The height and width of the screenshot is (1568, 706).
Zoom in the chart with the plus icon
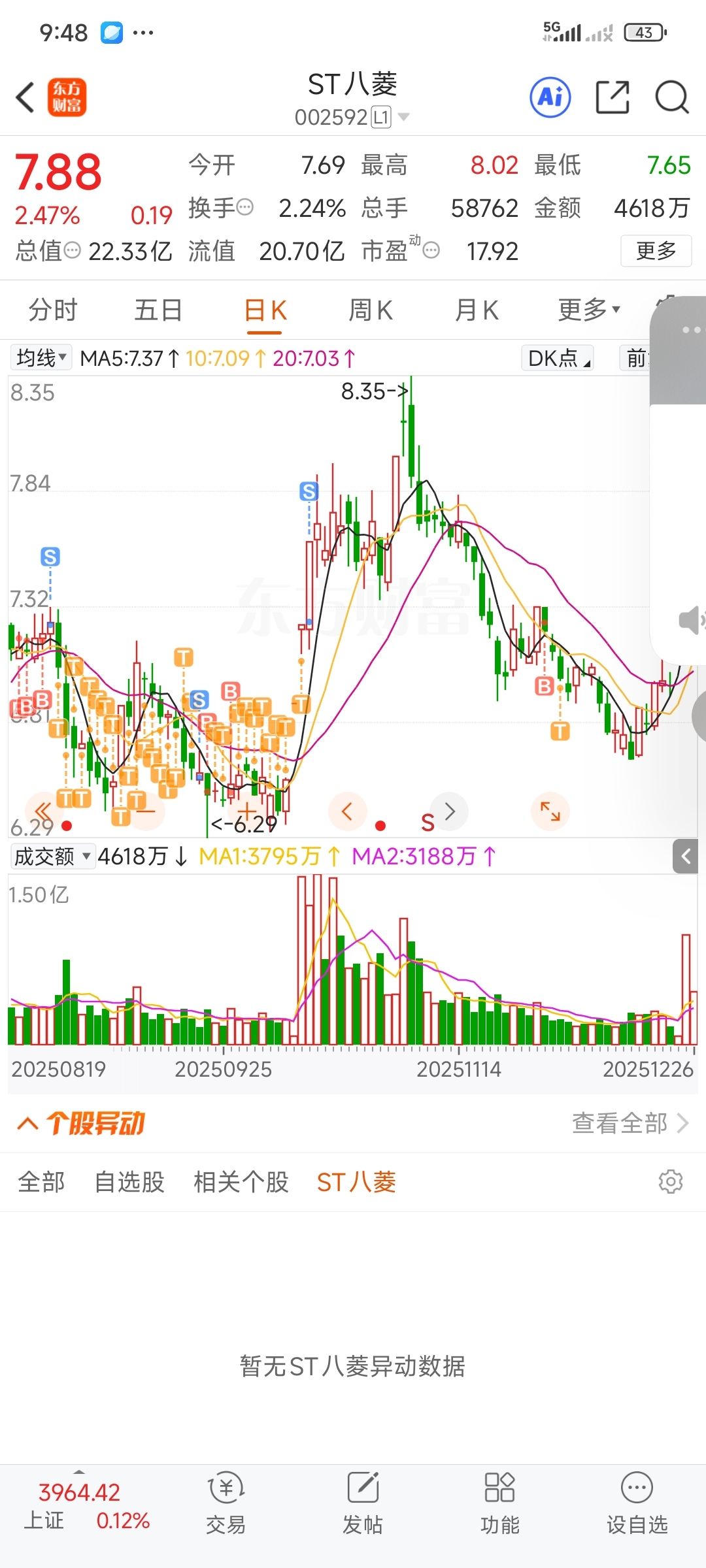247,812
